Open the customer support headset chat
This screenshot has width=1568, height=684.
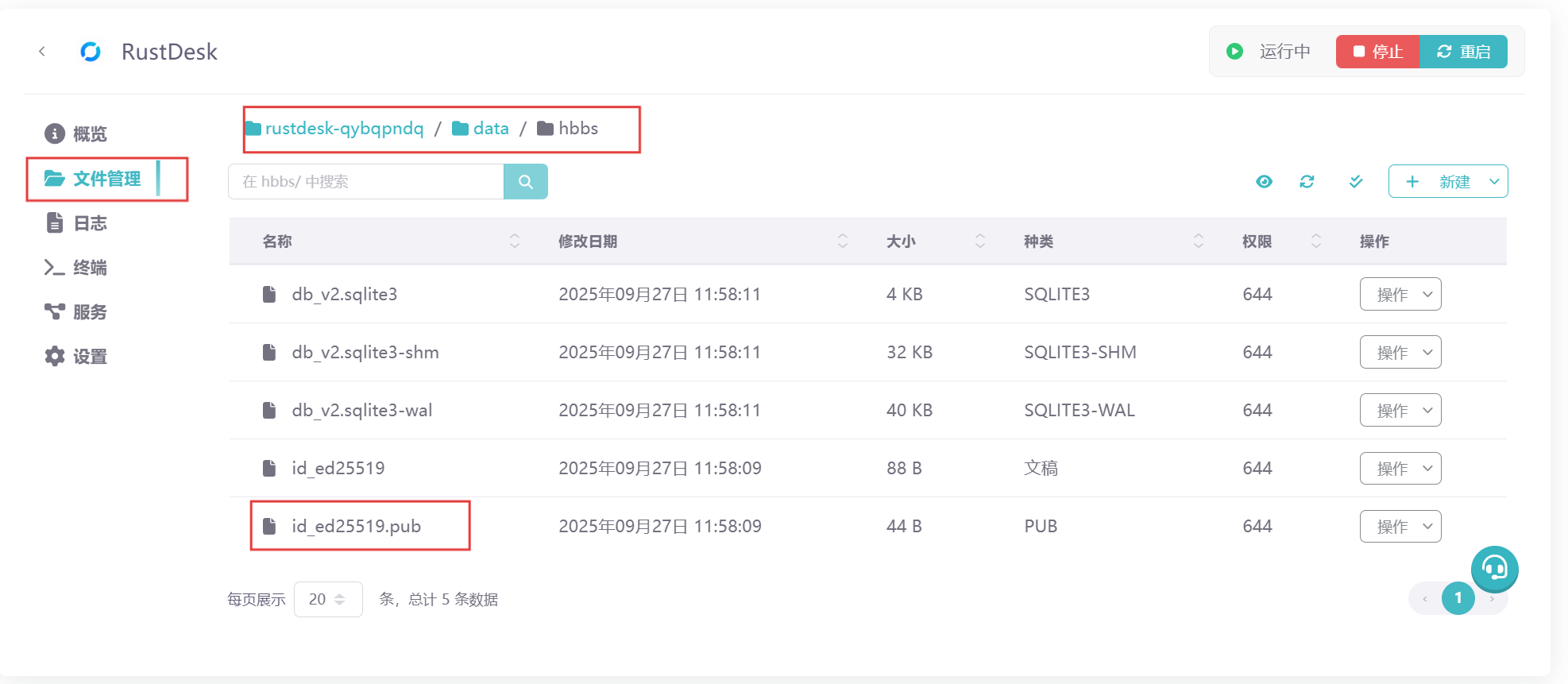point(1494,569)
